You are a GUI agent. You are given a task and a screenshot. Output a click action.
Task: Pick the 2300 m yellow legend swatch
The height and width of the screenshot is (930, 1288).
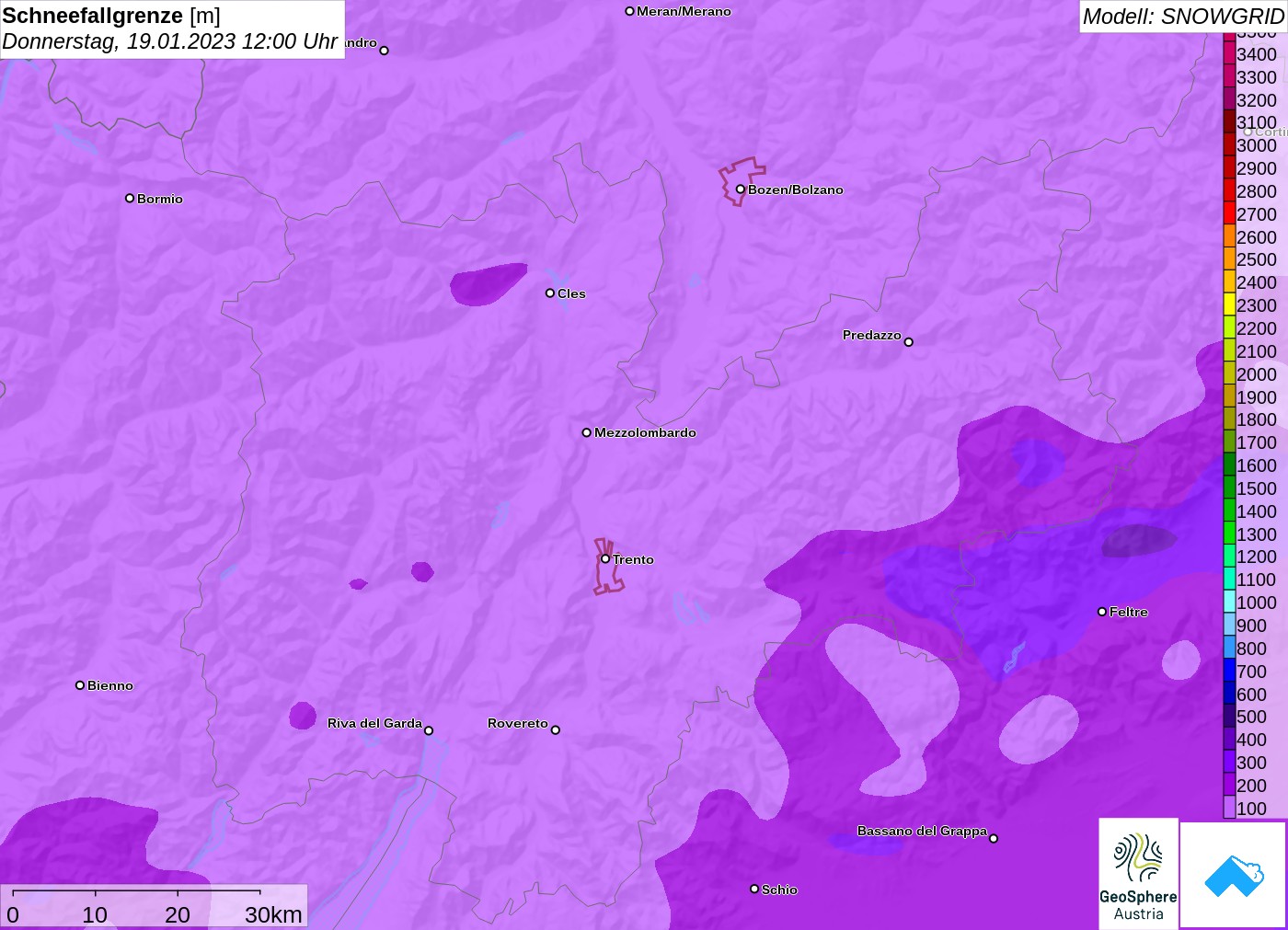pos(1229,305)
